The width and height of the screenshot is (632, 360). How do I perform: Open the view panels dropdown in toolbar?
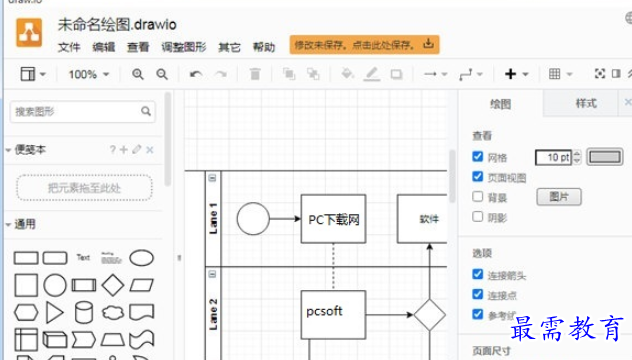pyautogui.click(x=33, y=74)
